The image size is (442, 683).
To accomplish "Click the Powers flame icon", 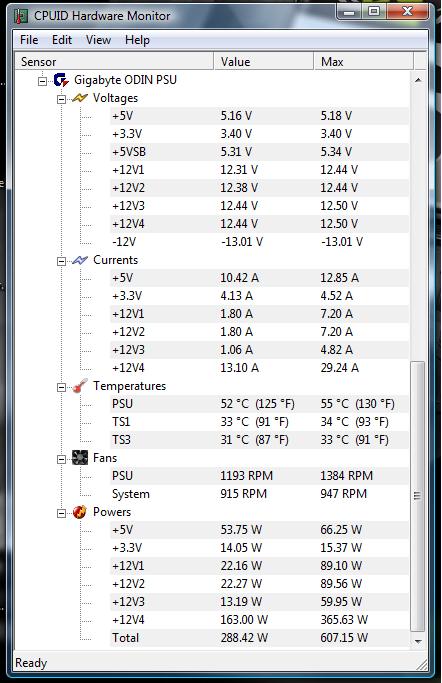I will 80,512.
